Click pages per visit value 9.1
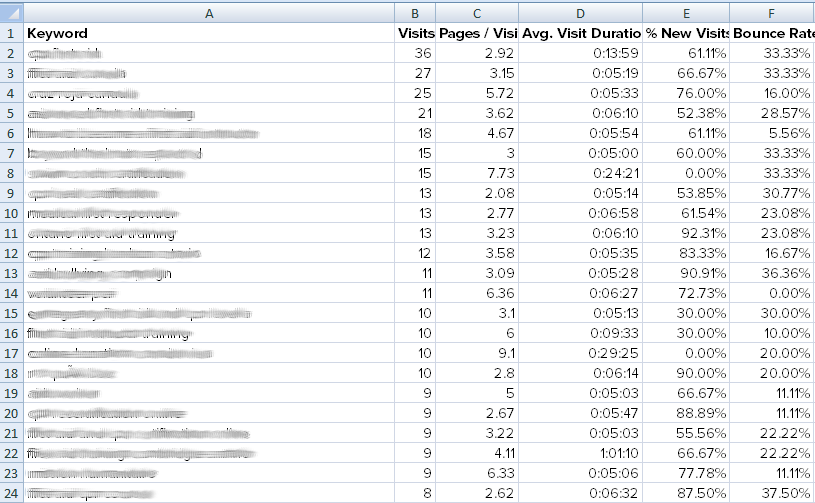This screenshot has width=815, height=503. [x=477, y=353]
